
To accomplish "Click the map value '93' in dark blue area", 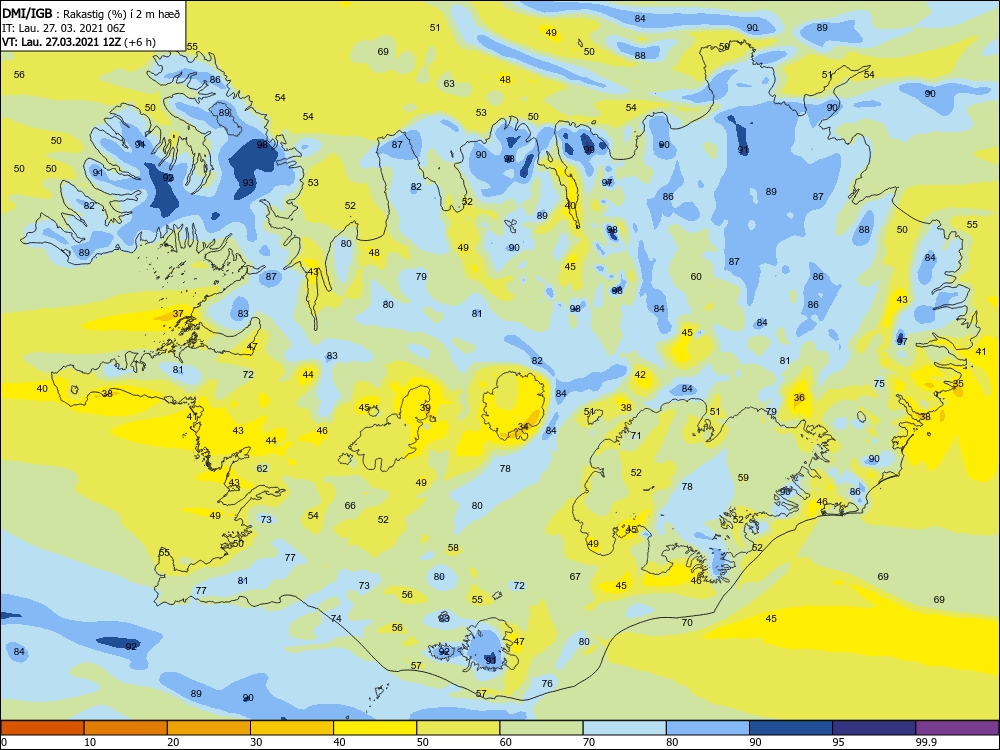I will [x=248, y=182].
